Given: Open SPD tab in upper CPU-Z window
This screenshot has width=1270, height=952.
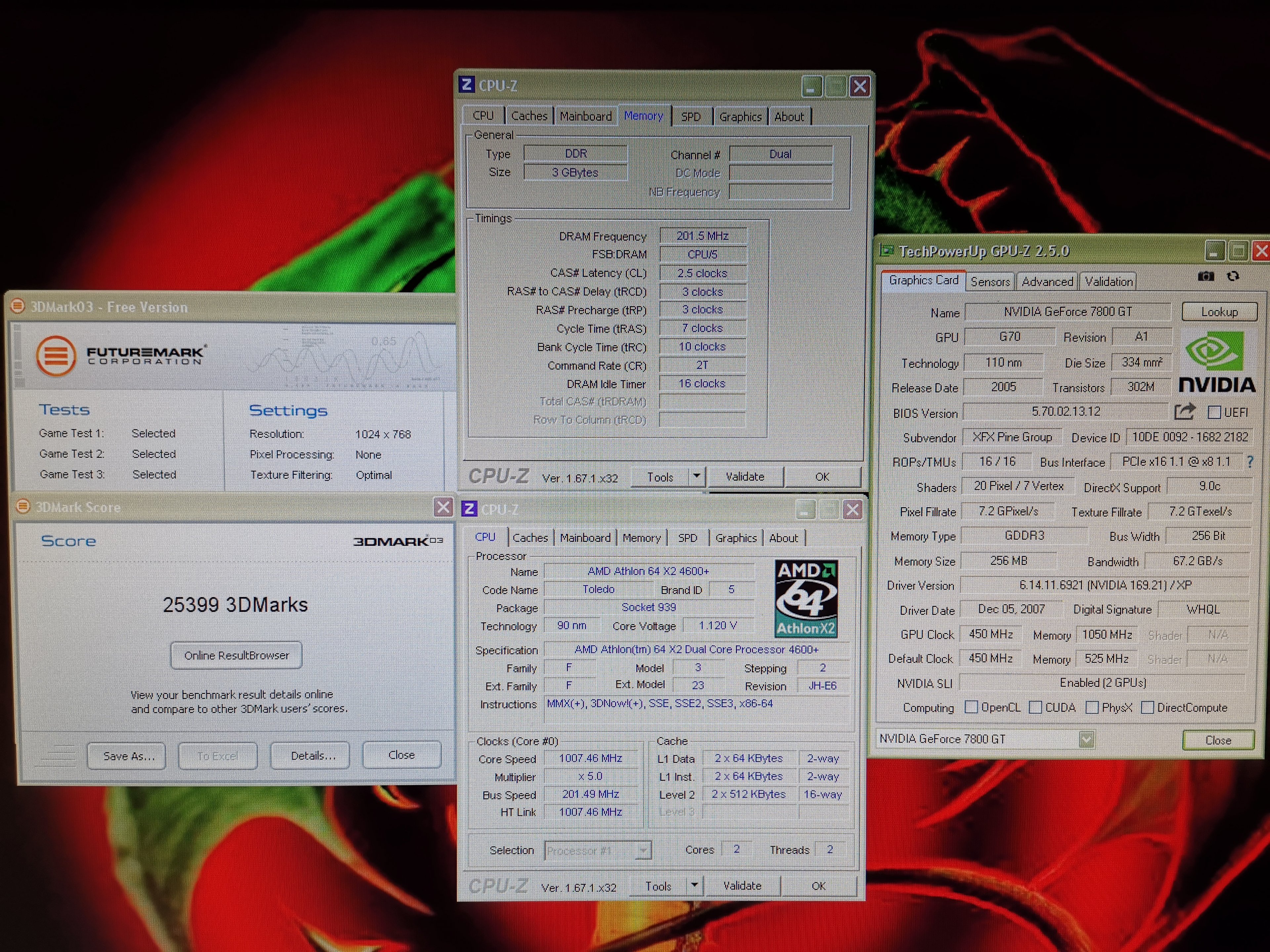Looking at the screenshot, I should [691, 116].
